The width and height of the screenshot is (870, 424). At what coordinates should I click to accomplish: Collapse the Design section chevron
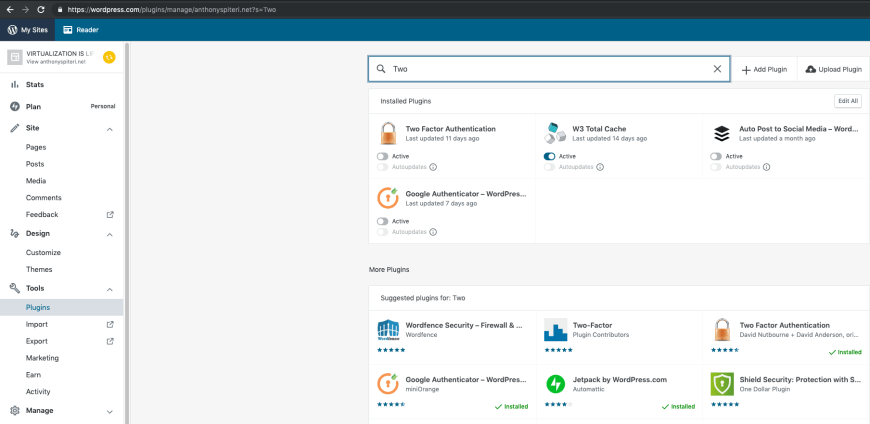(x=110, y=234)
